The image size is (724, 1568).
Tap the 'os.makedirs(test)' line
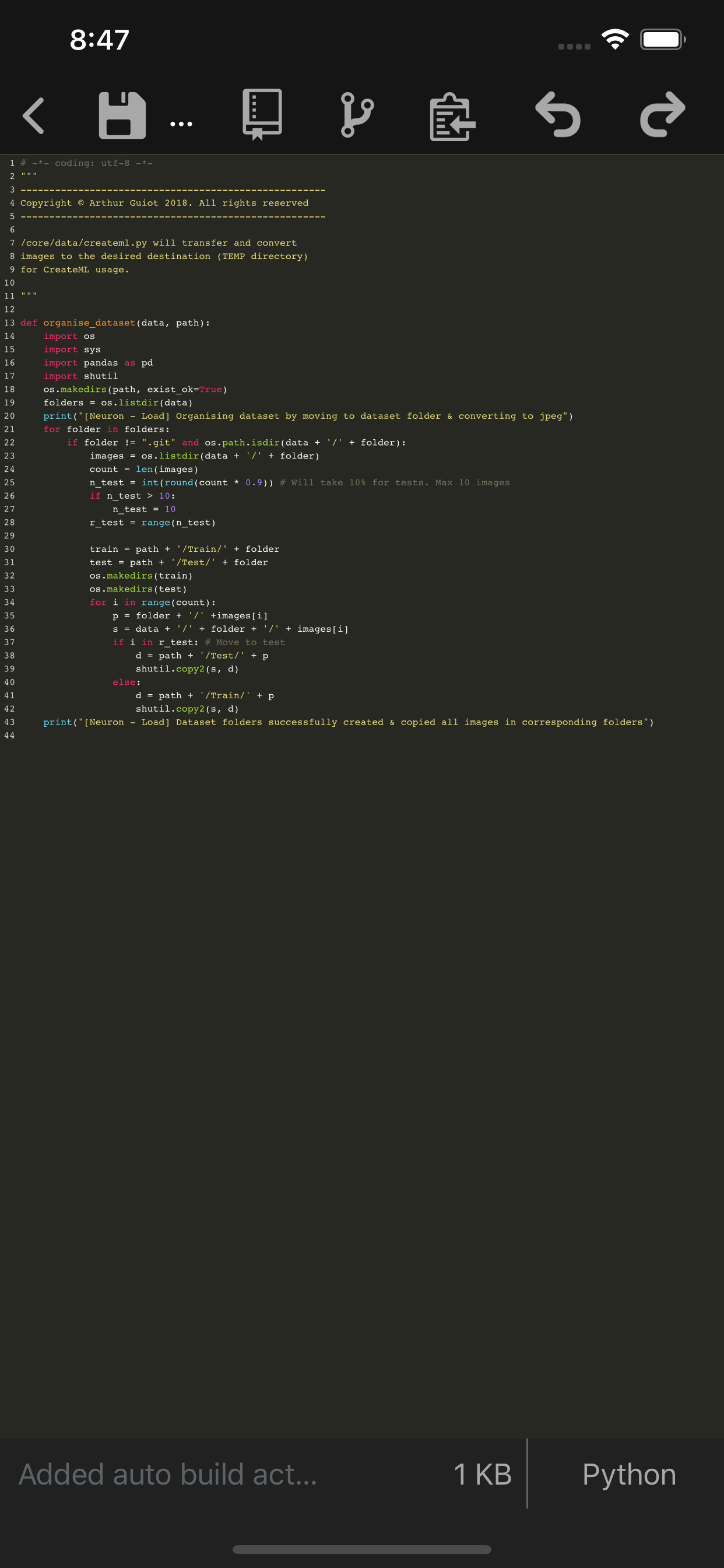(x=138, y=589)
